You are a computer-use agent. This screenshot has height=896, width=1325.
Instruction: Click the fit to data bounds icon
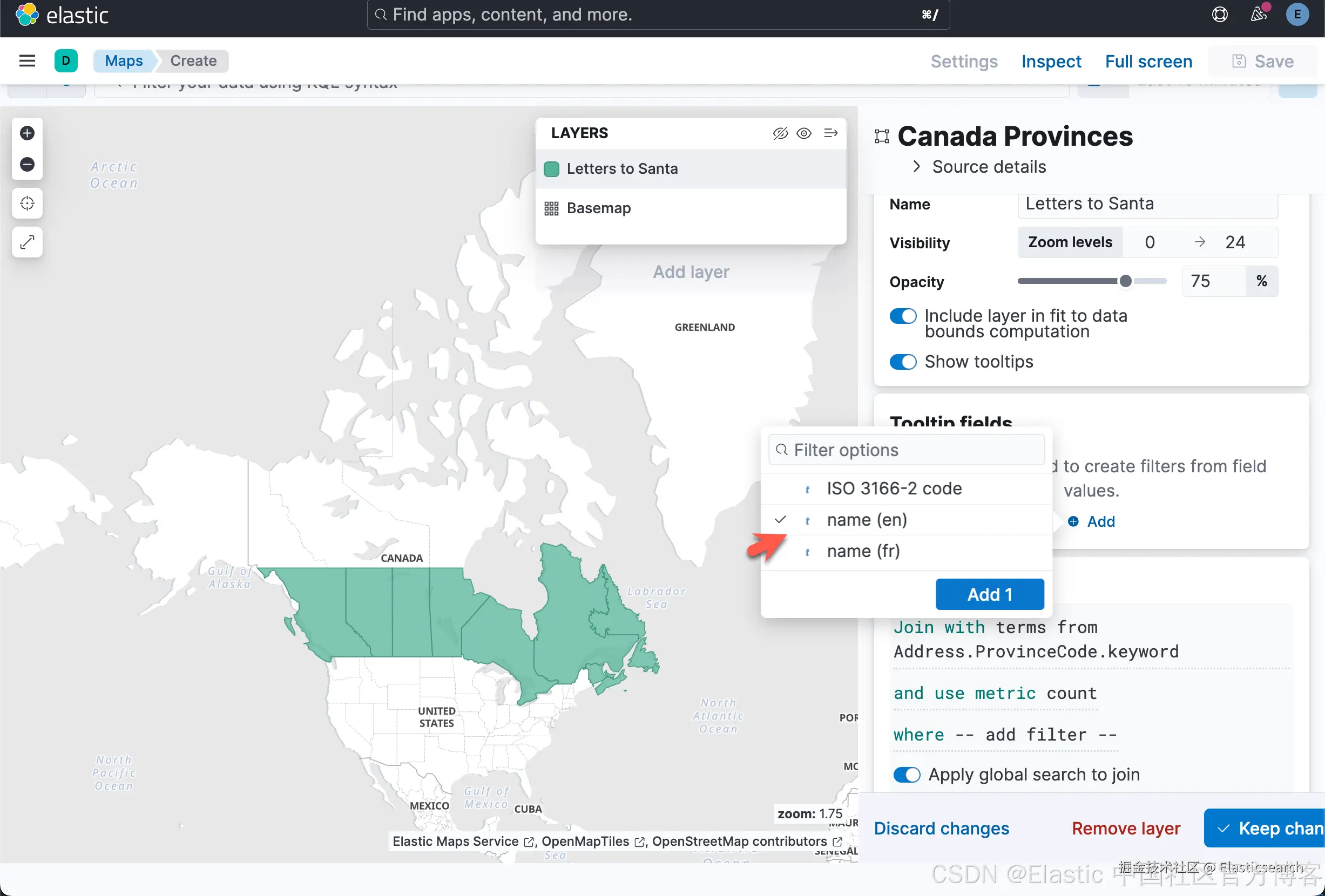(x=27, y=203)
